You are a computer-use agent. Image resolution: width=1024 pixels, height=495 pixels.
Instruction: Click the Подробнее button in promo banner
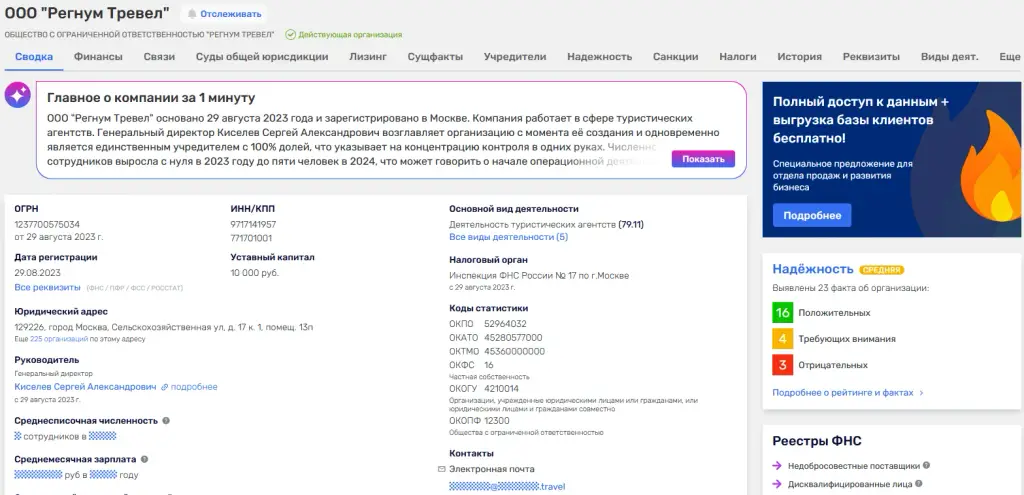[x=812, y=216]
